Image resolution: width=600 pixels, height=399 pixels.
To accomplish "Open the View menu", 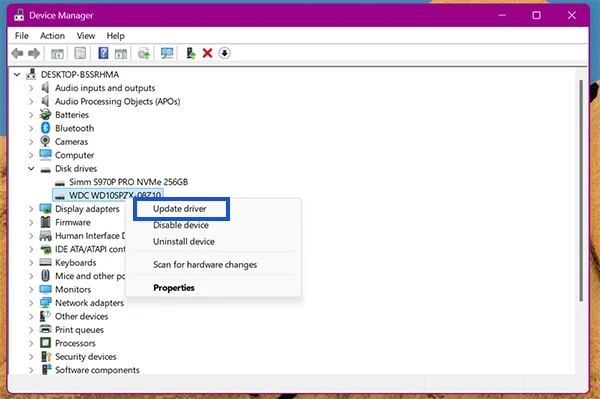I will coord(86,36).
